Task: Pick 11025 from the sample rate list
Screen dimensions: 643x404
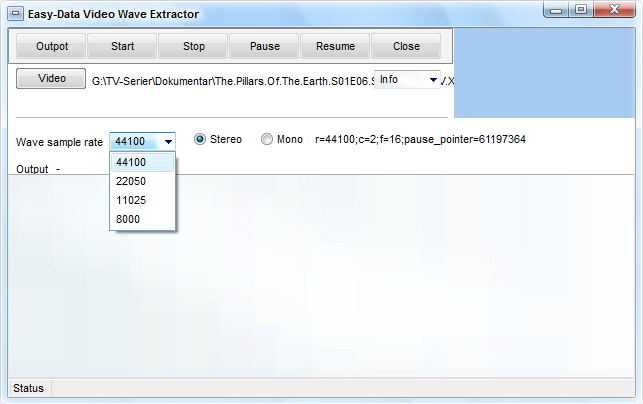Action: [x=142, y=200]
